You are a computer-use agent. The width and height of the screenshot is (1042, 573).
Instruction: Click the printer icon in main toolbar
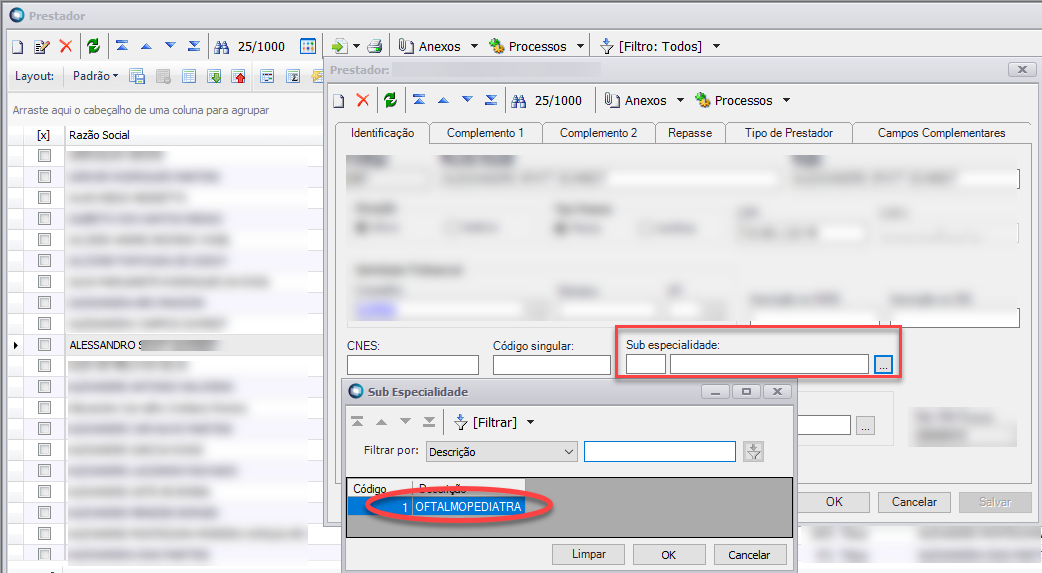(375, 47)
